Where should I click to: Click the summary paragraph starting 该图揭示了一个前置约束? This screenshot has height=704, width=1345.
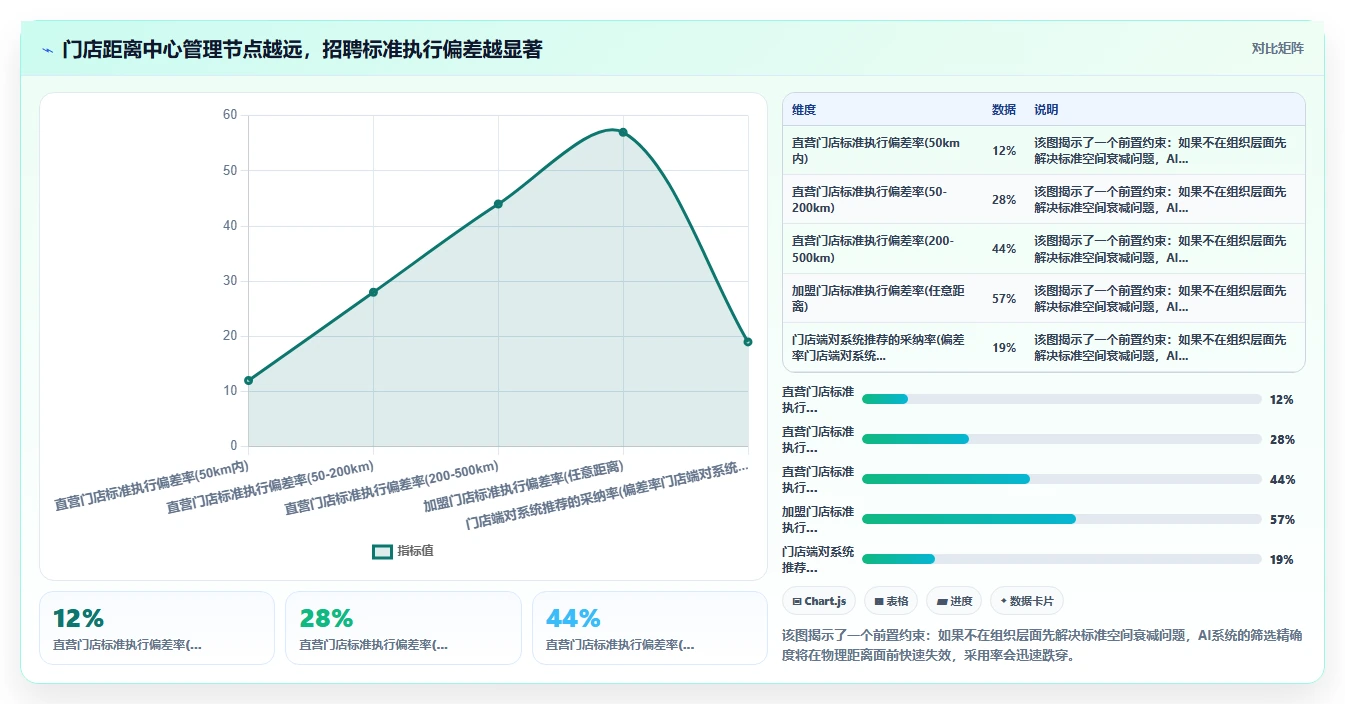(1042, 646)
